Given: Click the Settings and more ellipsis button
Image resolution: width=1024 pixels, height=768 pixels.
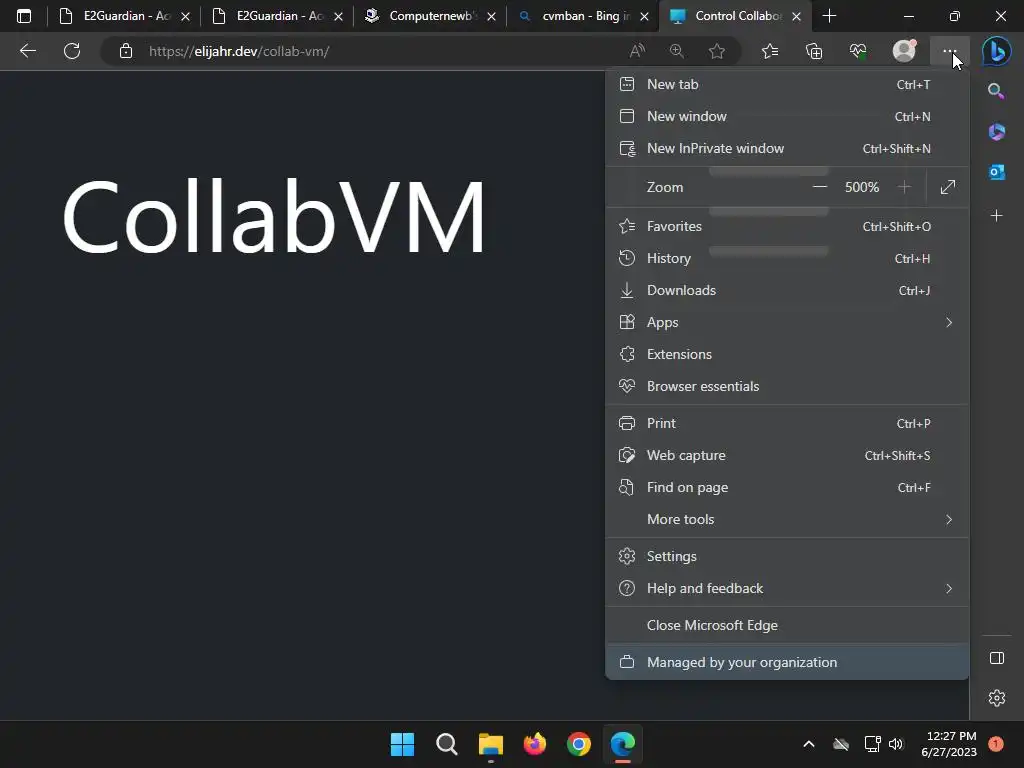Looking at the screenshot, I should click(x=950, y=51).
